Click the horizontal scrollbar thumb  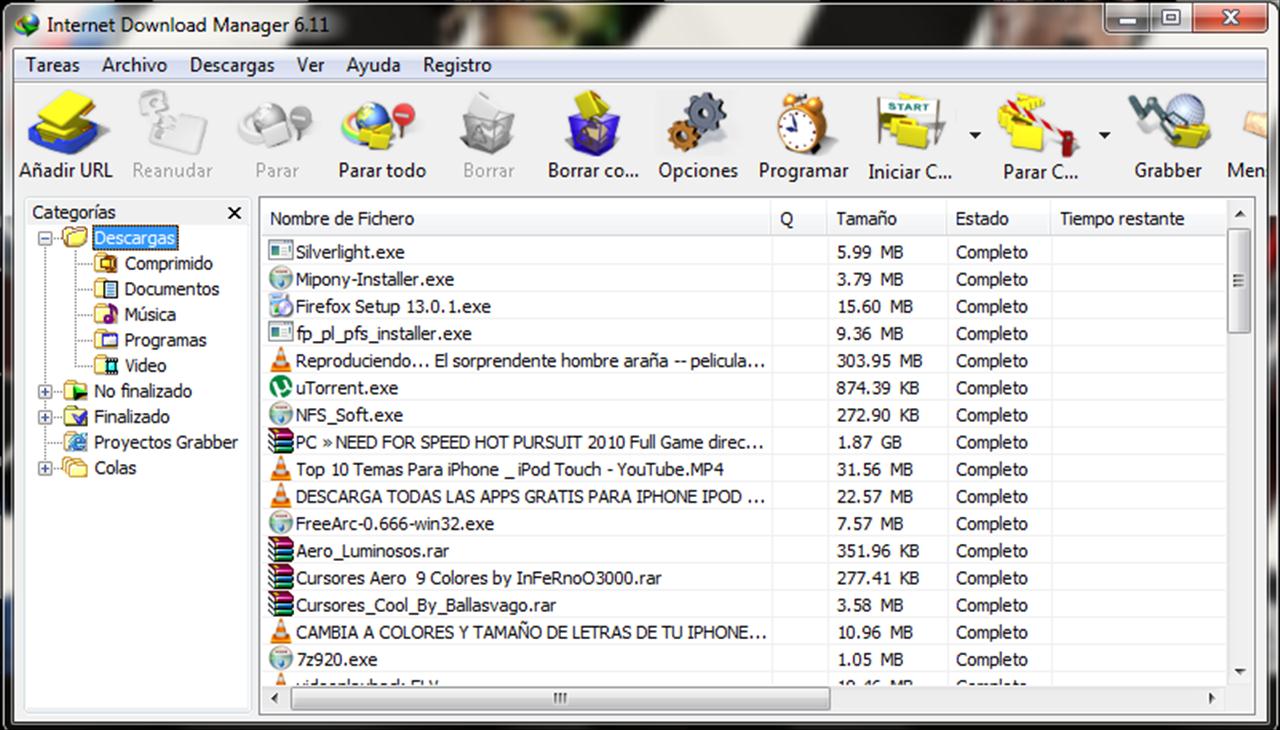559,699
